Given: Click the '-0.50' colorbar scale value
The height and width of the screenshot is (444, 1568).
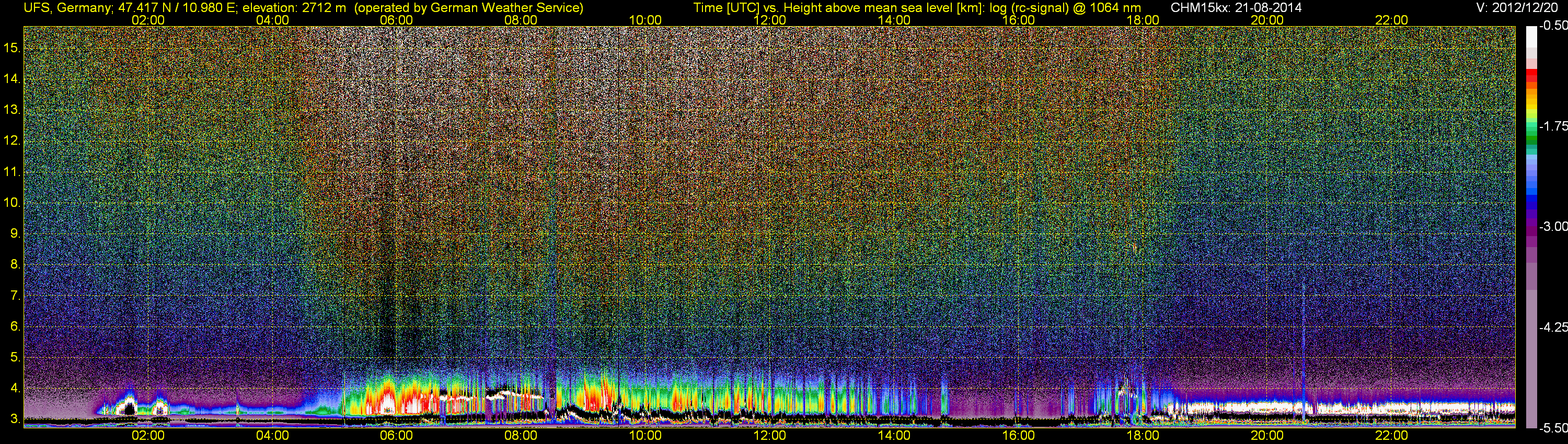Looking at the screenshot, I should pos(1553,26).
